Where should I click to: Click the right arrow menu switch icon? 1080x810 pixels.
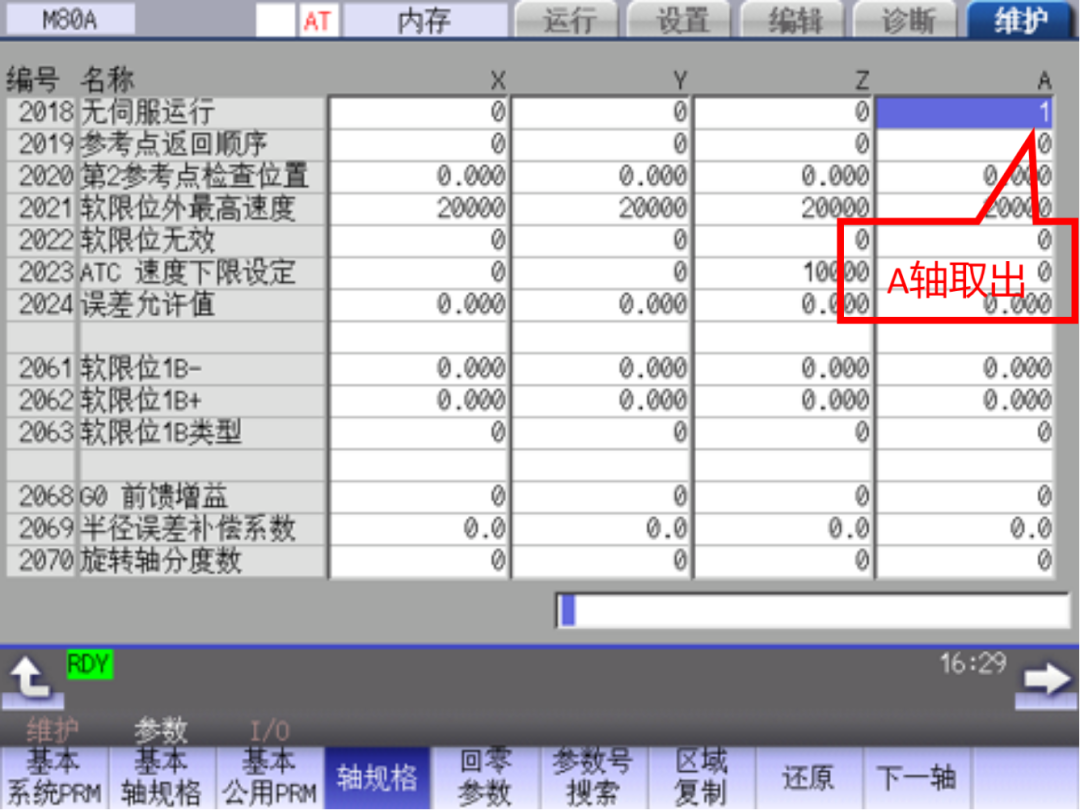point(1047,679)
